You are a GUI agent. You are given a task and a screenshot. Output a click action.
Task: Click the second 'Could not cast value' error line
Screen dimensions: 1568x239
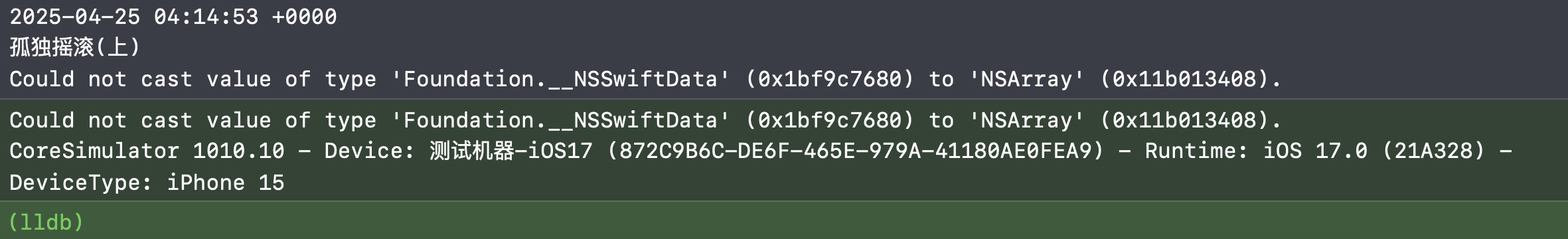click(645, 120)
